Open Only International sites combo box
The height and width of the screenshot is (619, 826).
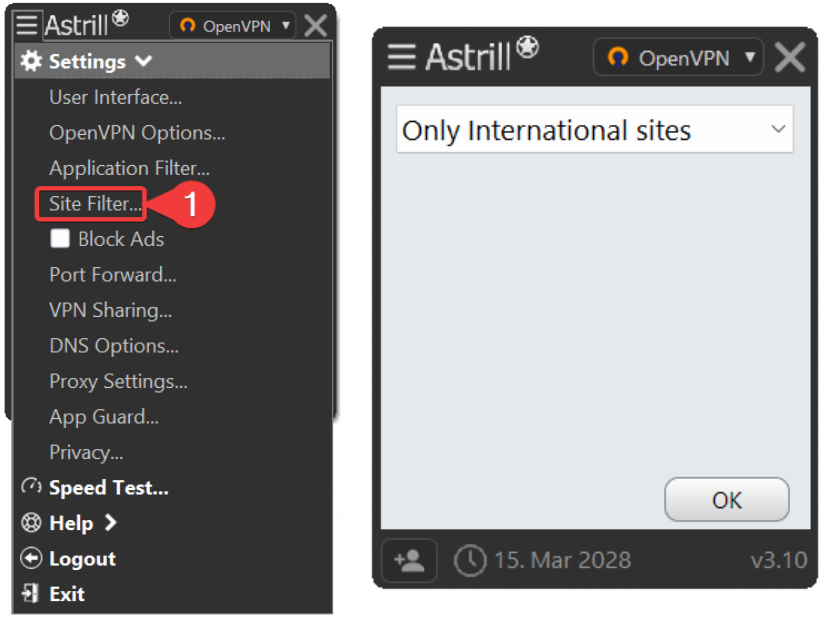[x=595, y=130]
